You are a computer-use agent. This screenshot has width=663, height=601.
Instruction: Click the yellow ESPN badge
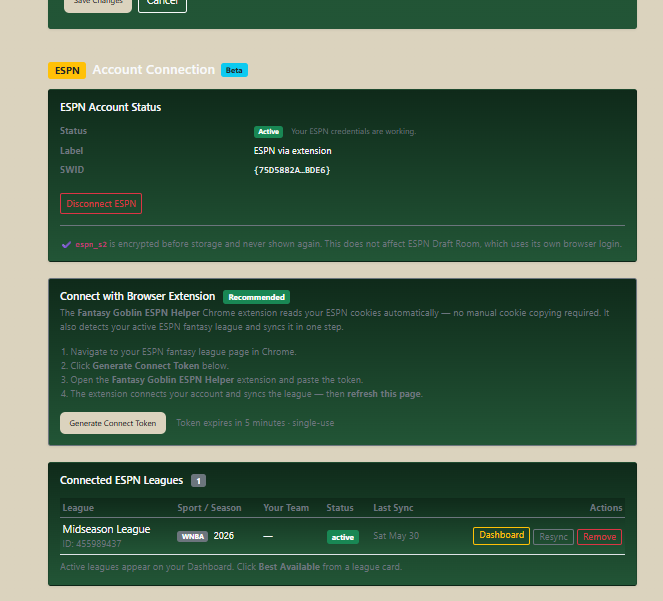(x=67, y=70)
